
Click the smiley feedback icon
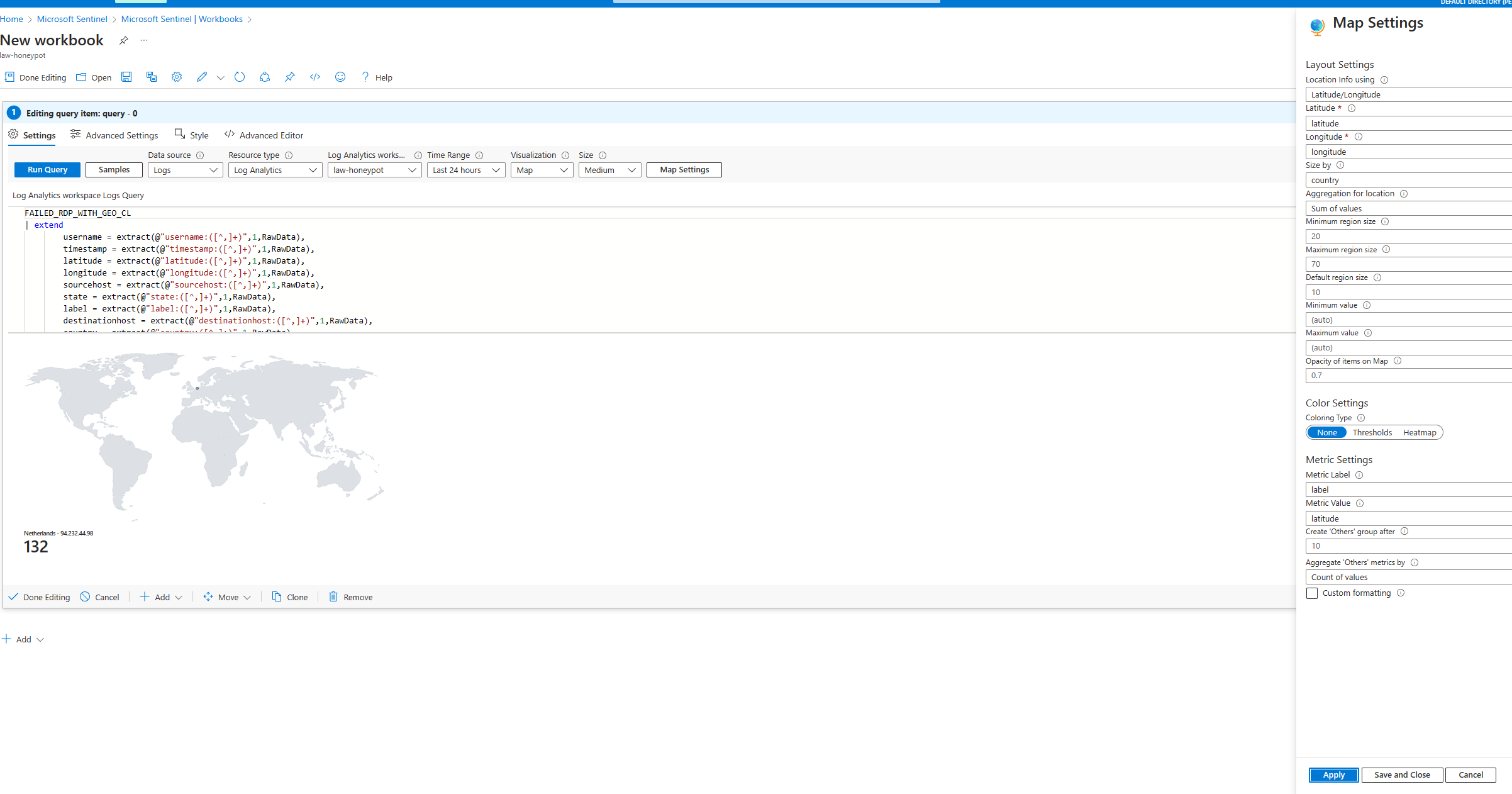pyautogui.click(x=340, y=77)
